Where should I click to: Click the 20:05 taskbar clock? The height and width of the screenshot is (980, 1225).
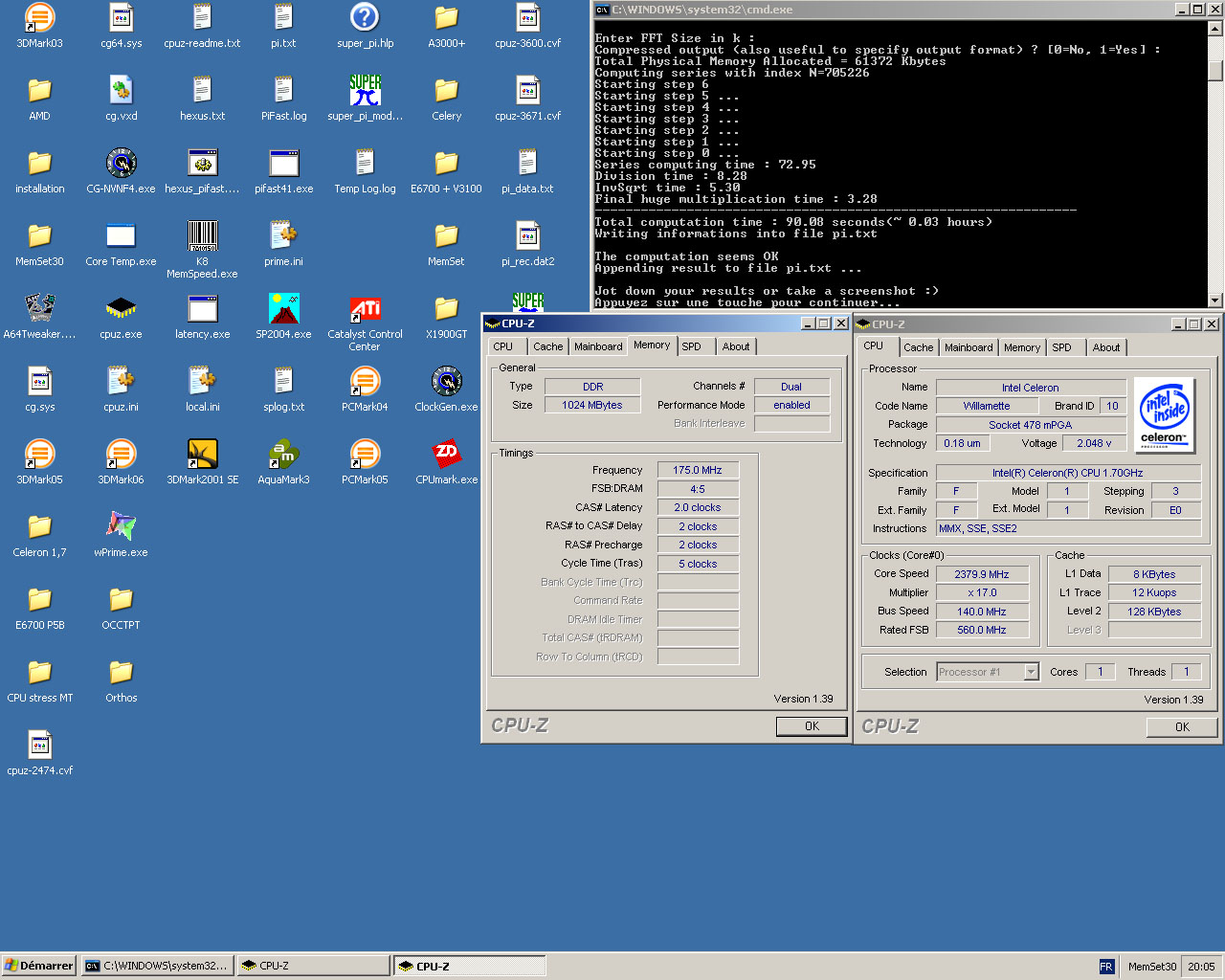pyautogui.click(x=1201, y=967)
